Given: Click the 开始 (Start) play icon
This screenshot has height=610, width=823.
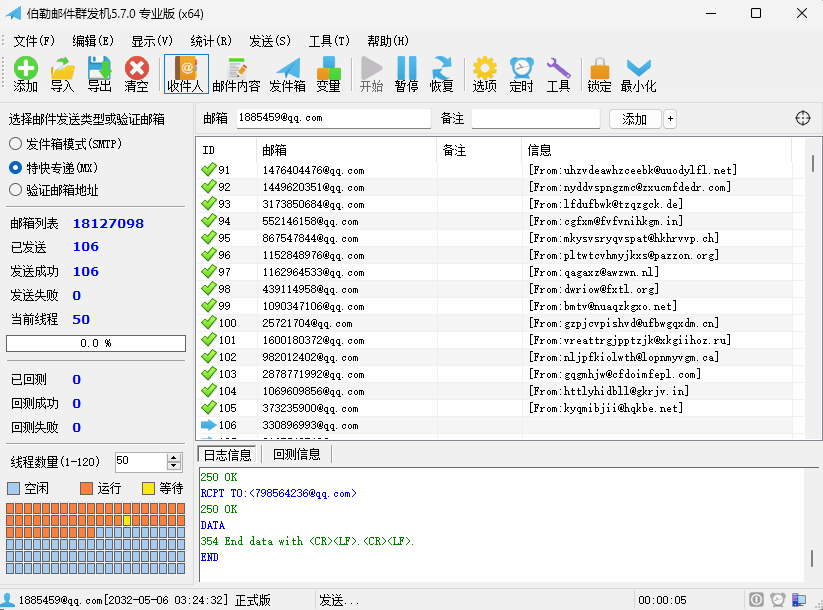Looking at the screenshot, I should (371, 74).
